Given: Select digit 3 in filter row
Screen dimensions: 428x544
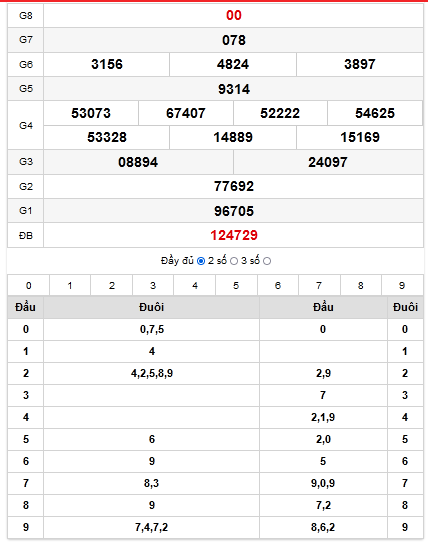Looking at the screenshot, I should click(x=153, y=286).
